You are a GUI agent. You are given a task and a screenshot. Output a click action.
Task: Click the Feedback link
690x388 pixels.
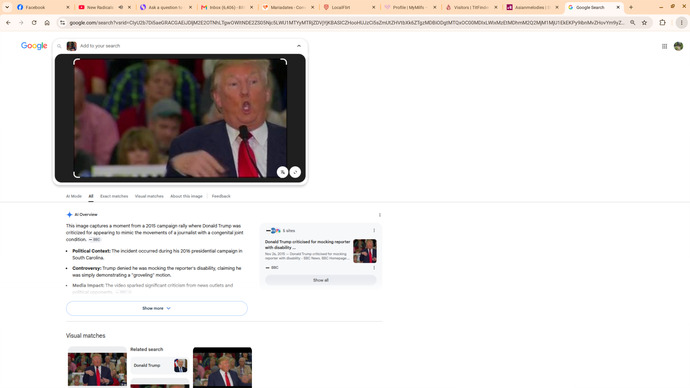[x=221, y=196]
